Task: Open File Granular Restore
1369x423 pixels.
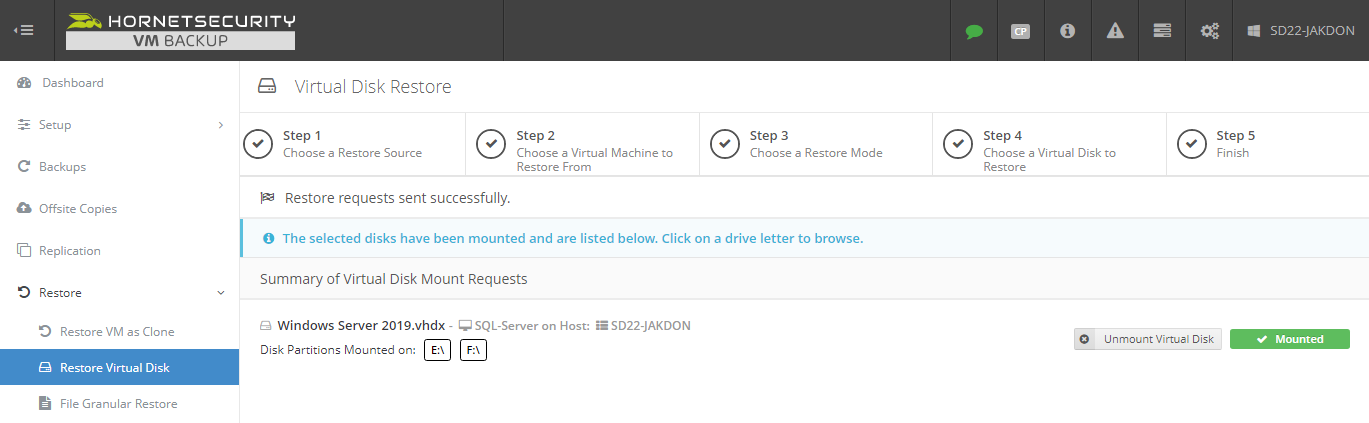Action: tap(119, 404)
